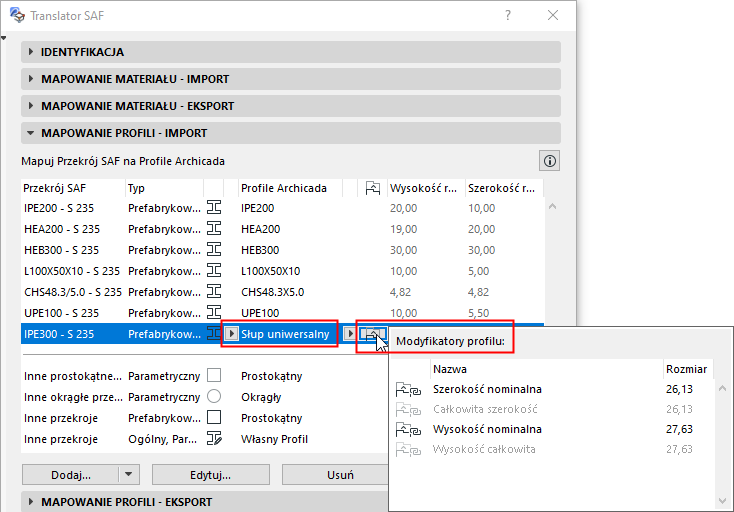
Task: Click the I-beam icon in CHS48.3/5.0 row
Action: tap(214, 292)
